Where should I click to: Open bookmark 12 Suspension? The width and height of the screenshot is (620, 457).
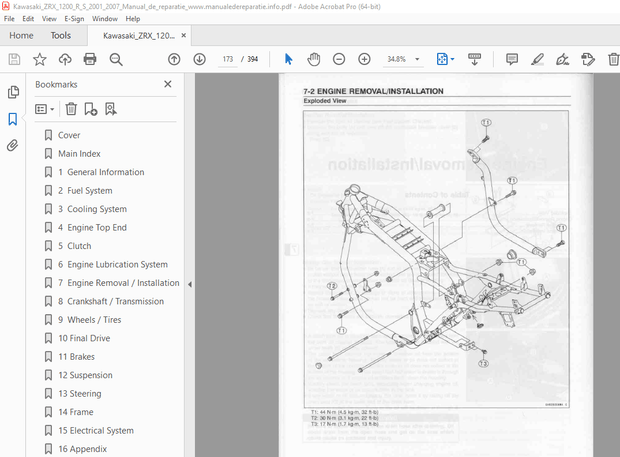[x=85, y=375]
